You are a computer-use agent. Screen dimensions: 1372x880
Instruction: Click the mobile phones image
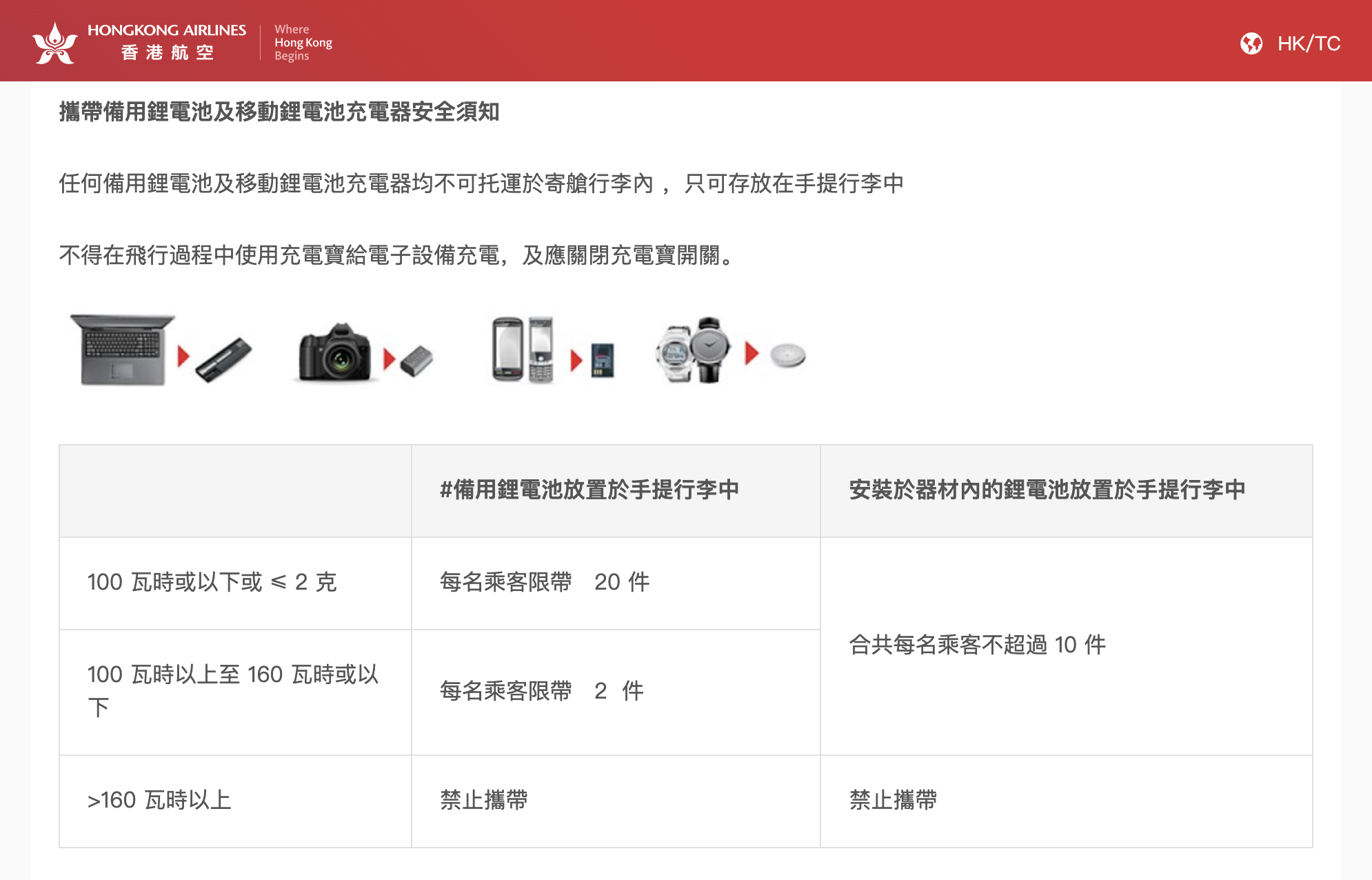(x=523, y=350)
